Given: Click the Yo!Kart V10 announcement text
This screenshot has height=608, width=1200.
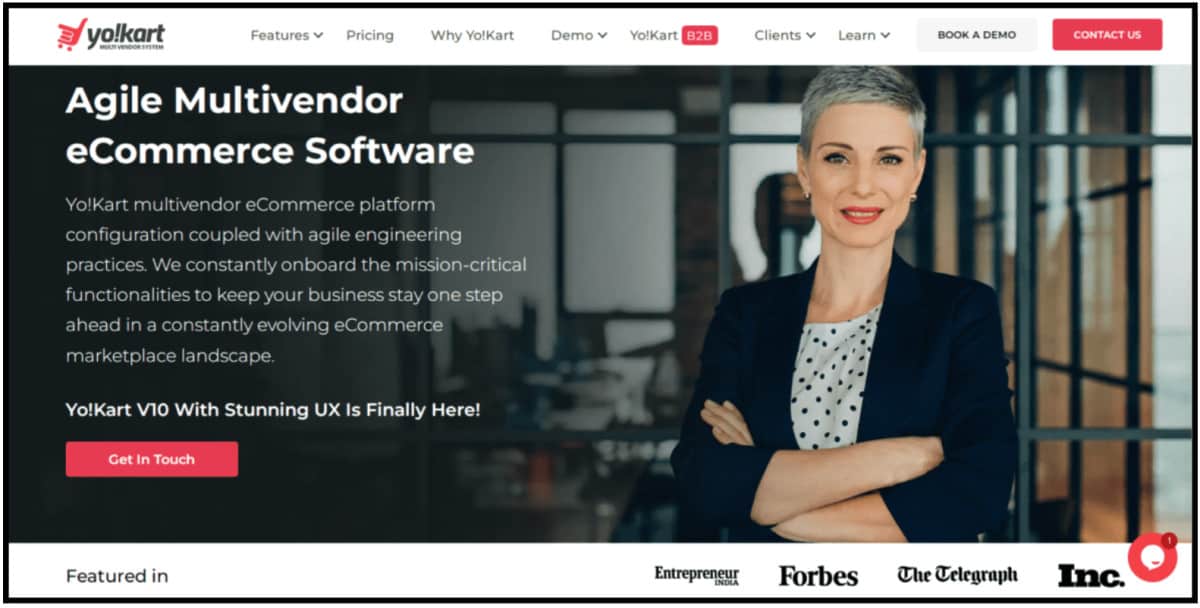Looking at the screenshot, I should [273, 409].
